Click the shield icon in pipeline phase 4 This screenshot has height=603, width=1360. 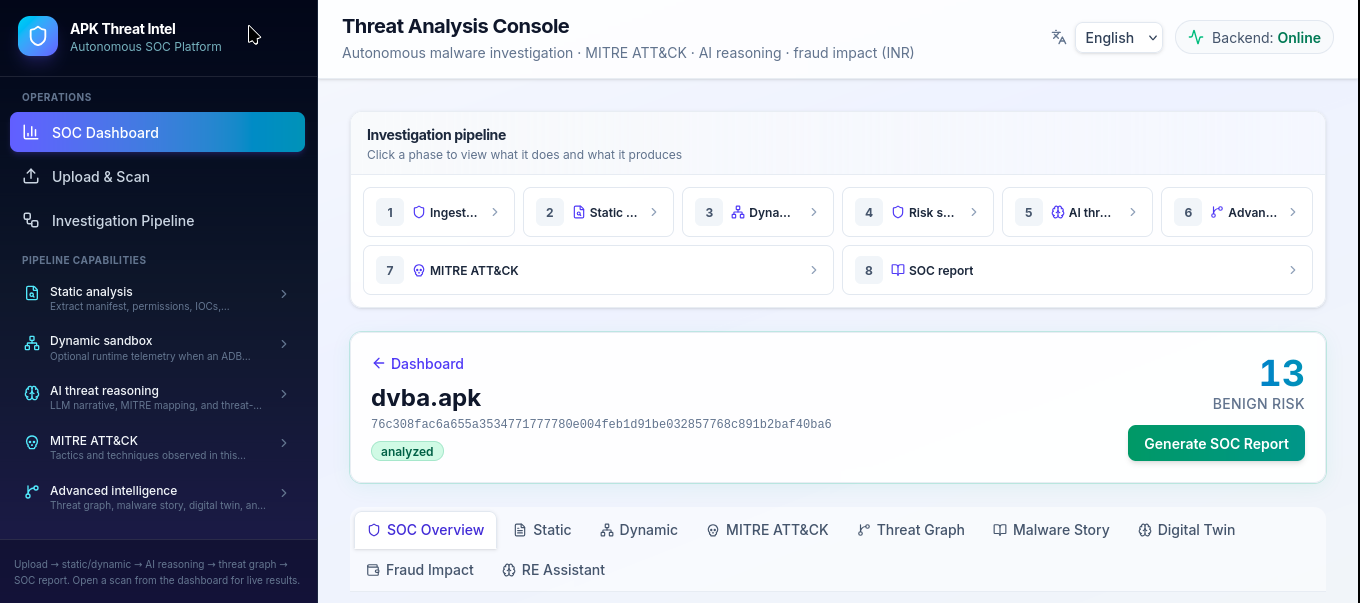click(x=898, y=212)
